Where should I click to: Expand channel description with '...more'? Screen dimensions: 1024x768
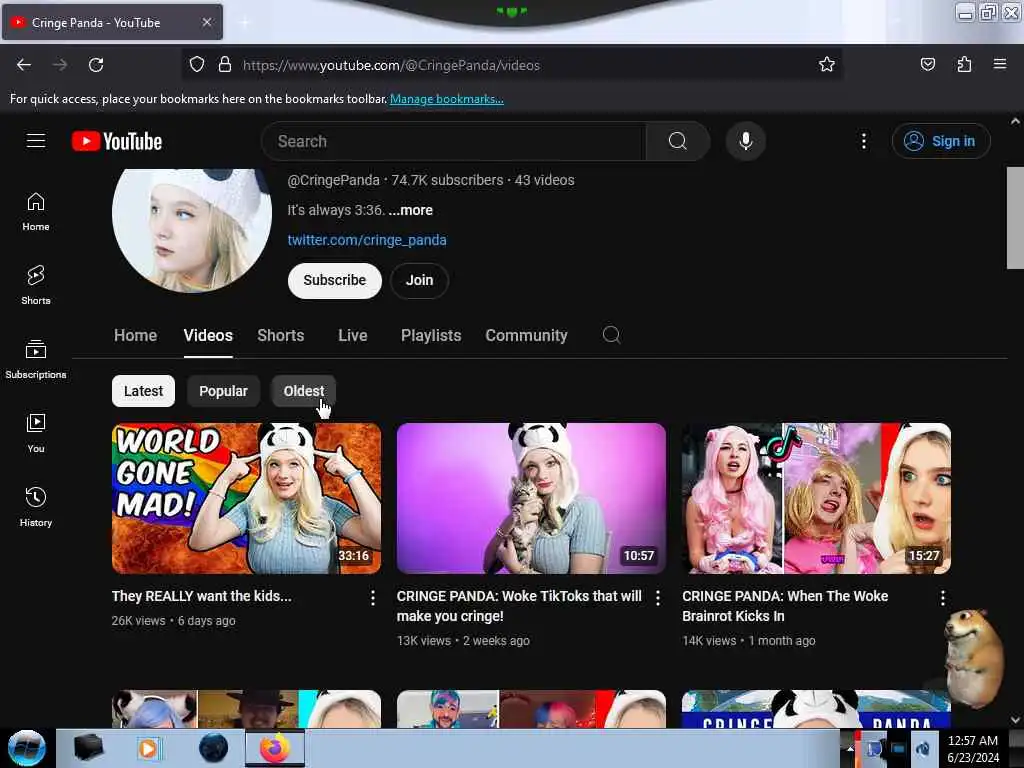[x=410, y=210]
